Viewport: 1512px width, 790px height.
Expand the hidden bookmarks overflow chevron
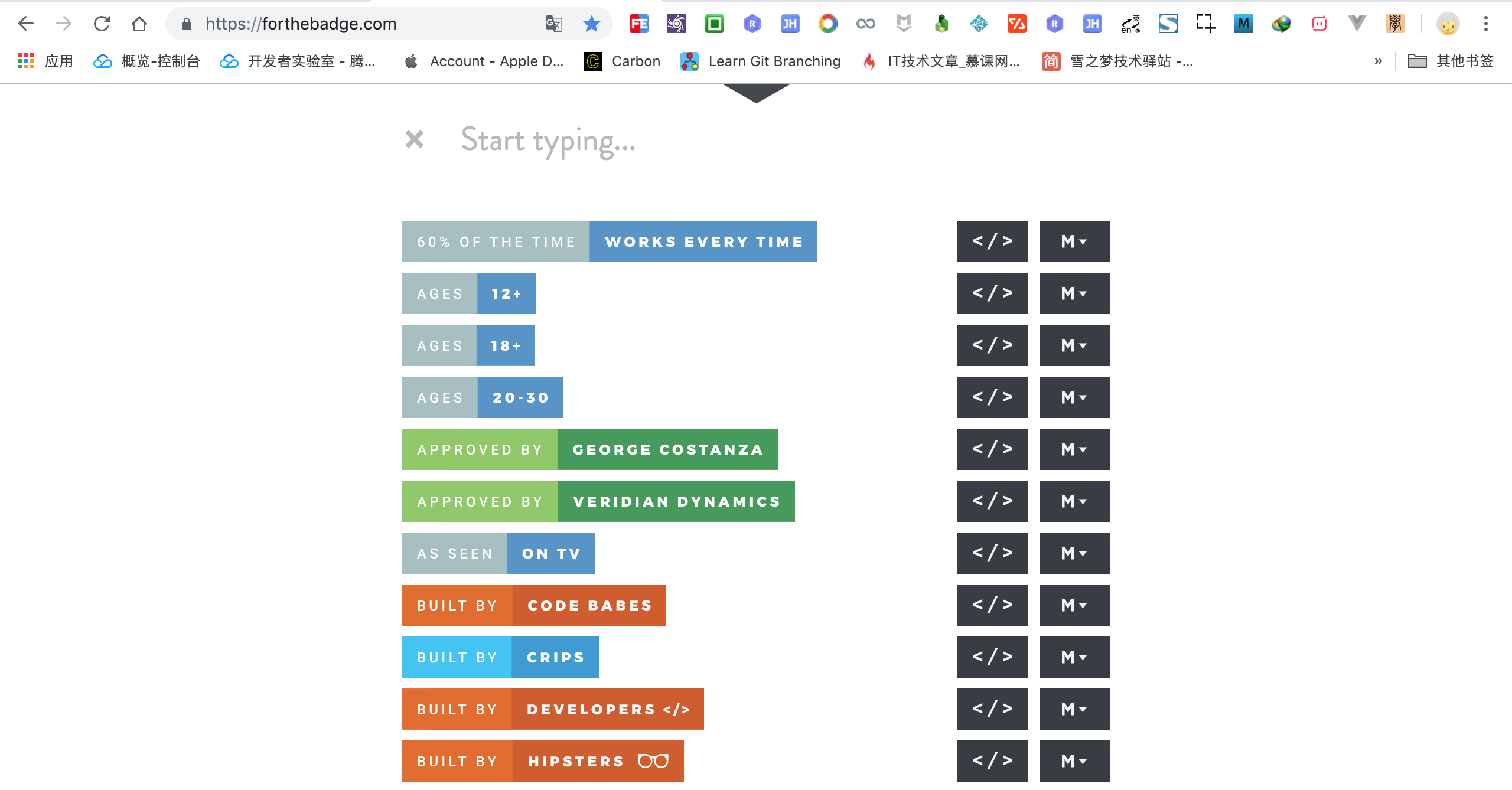click(x=1378, y=61)
